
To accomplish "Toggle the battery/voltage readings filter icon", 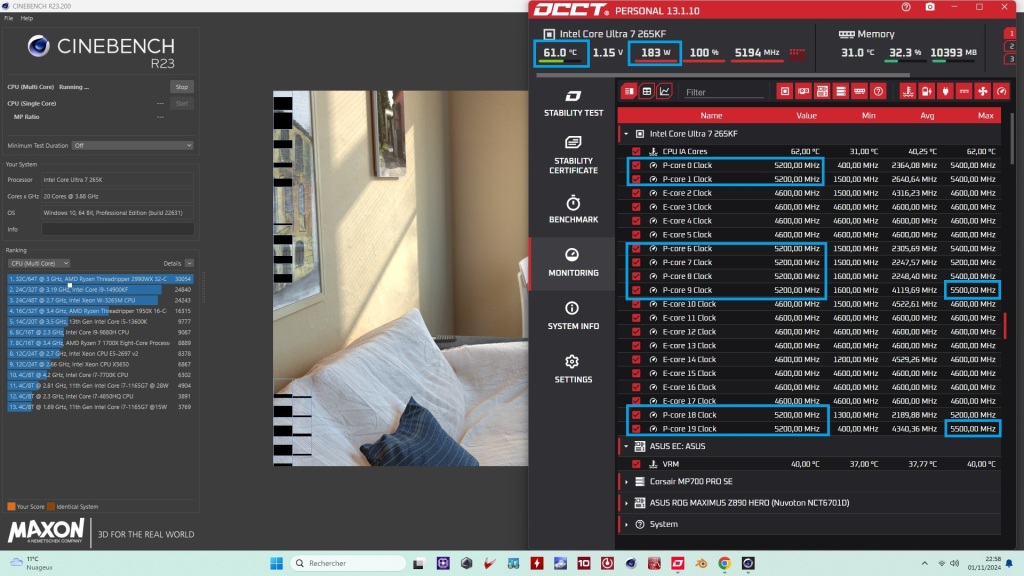I will [x=926, y=91].
